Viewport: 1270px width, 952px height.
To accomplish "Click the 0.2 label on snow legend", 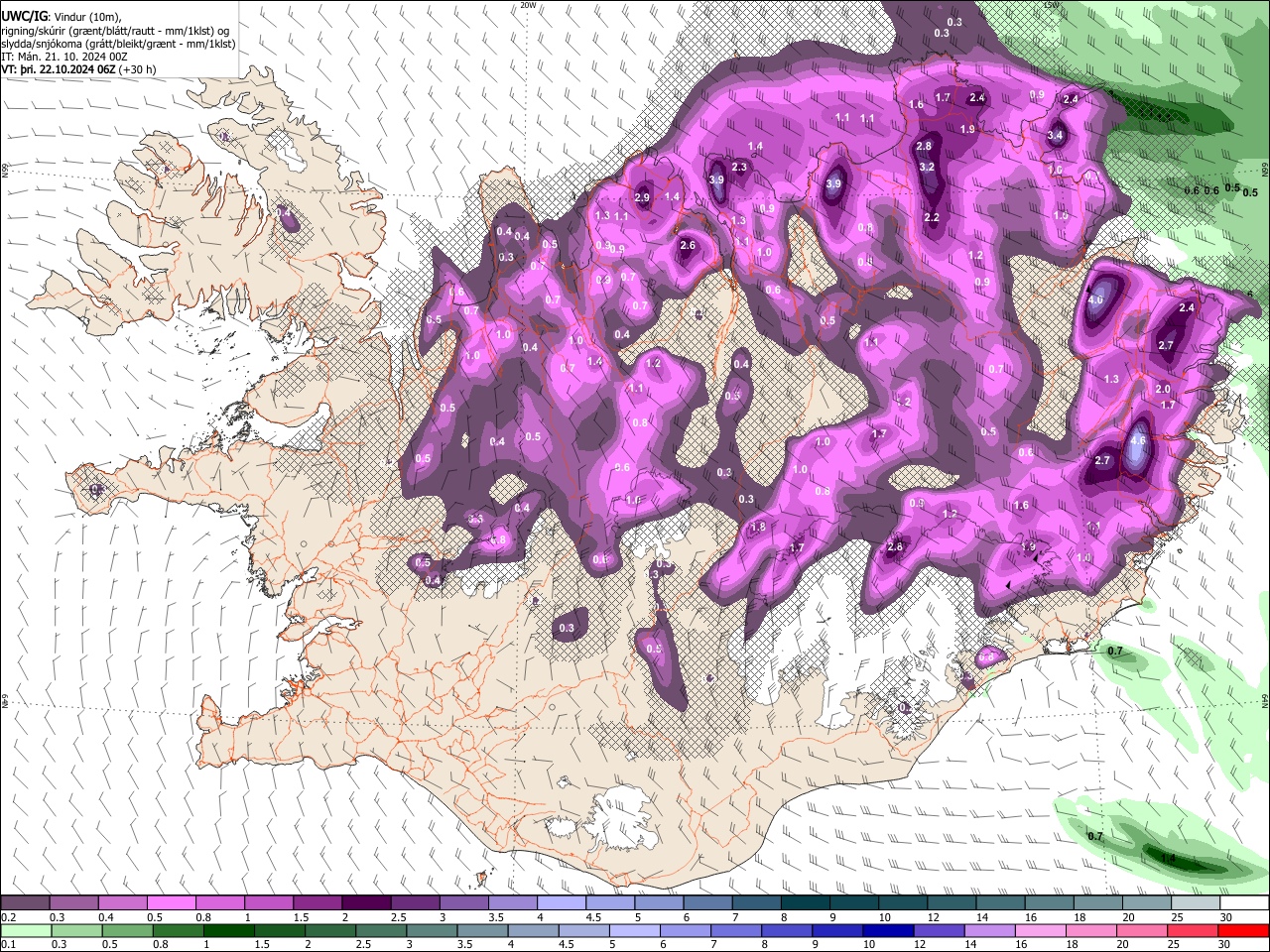I will [8, 917].
